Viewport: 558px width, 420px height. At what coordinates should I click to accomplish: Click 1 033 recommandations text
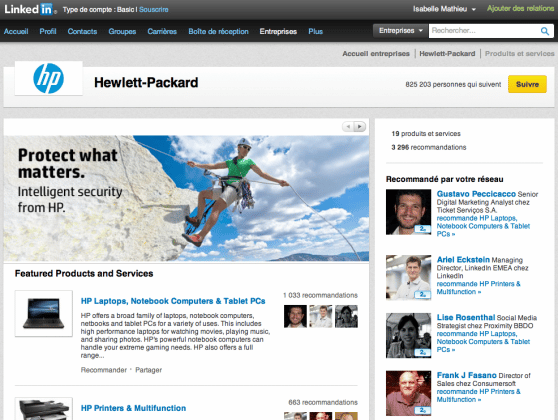coord(320,295)
